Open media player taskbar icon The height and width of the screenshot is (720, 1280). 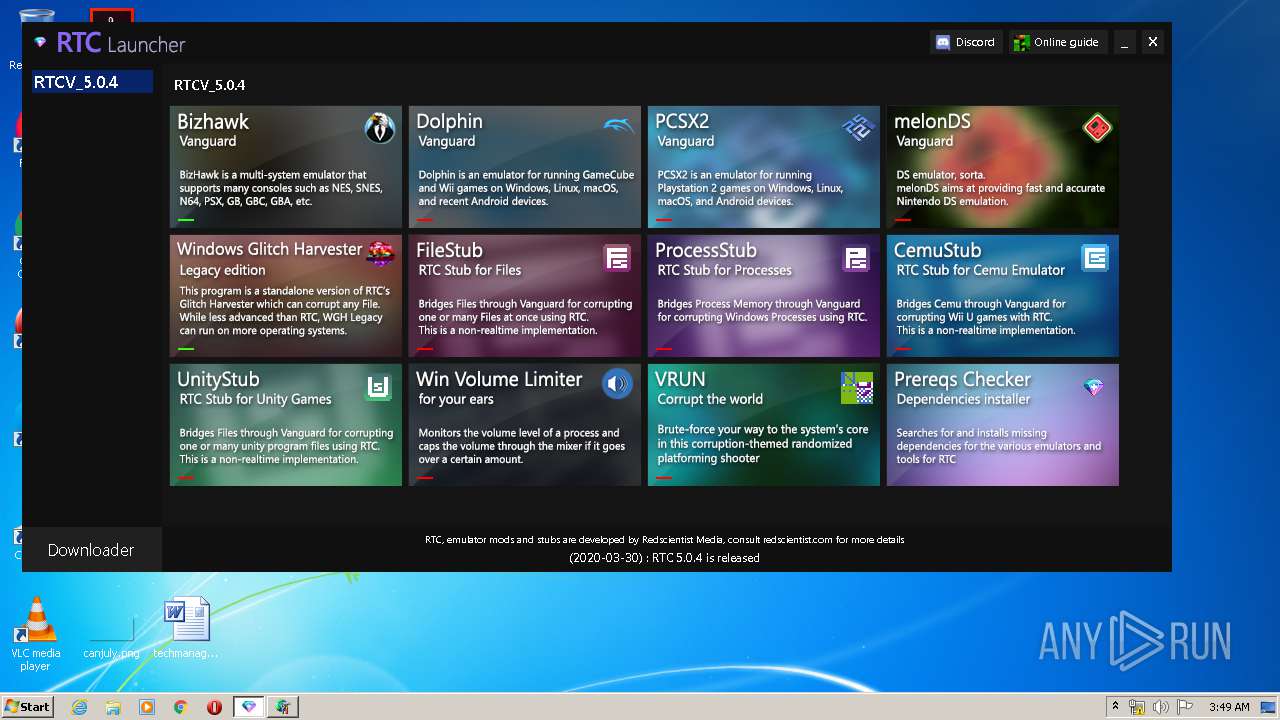147,707
